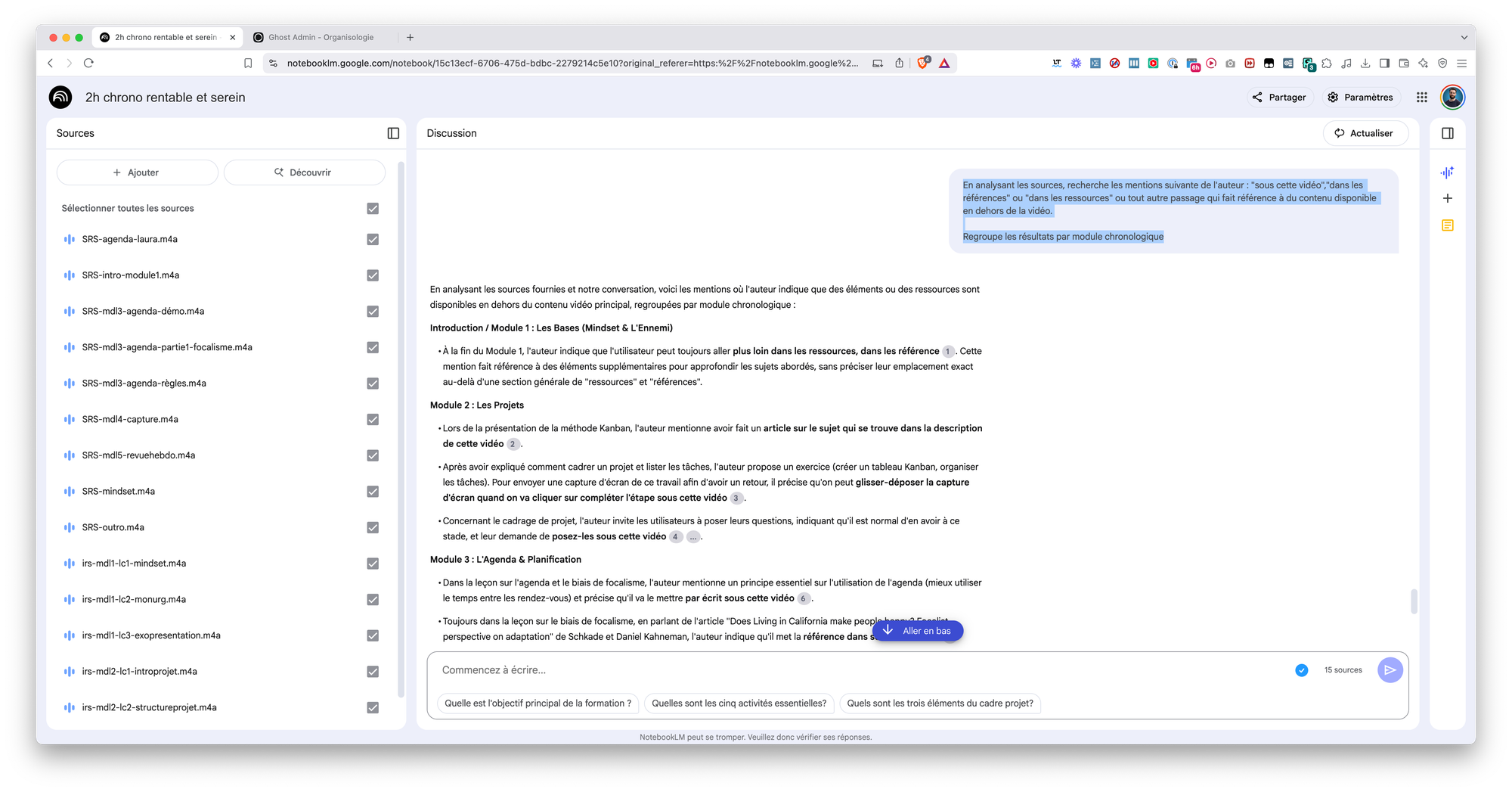Viewport: 1512px width, 792px height.
Task: Click the sources list scrollbar
Action: pos(401,429)
